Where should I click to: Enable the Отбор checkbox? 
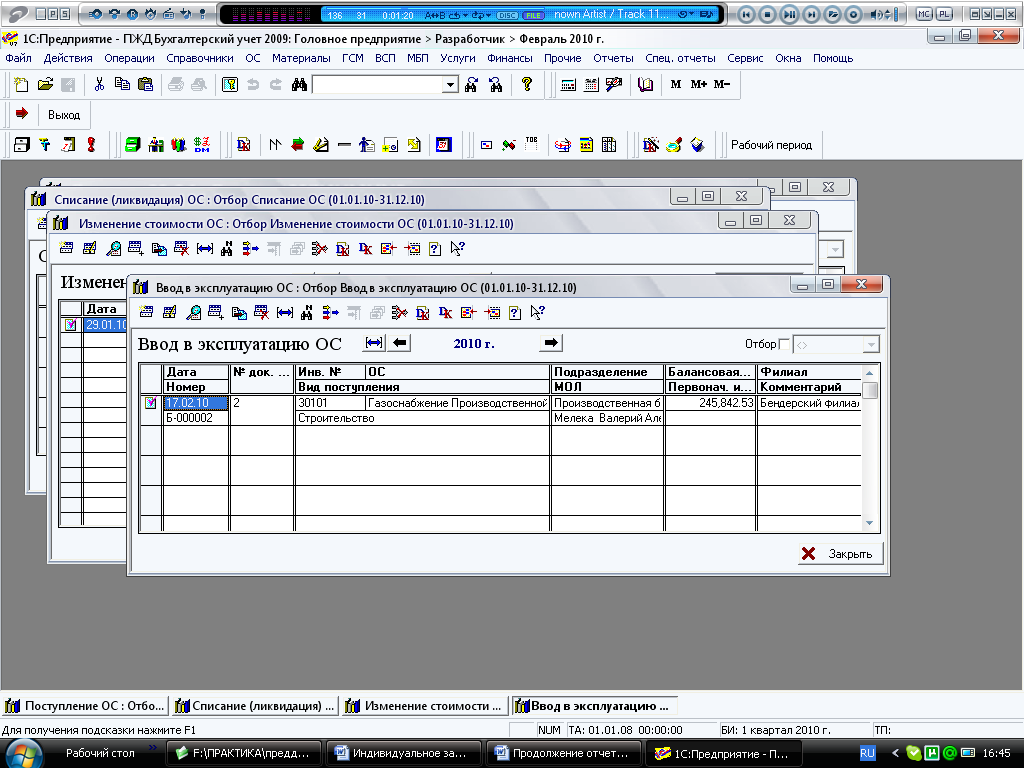pos(784,344)
